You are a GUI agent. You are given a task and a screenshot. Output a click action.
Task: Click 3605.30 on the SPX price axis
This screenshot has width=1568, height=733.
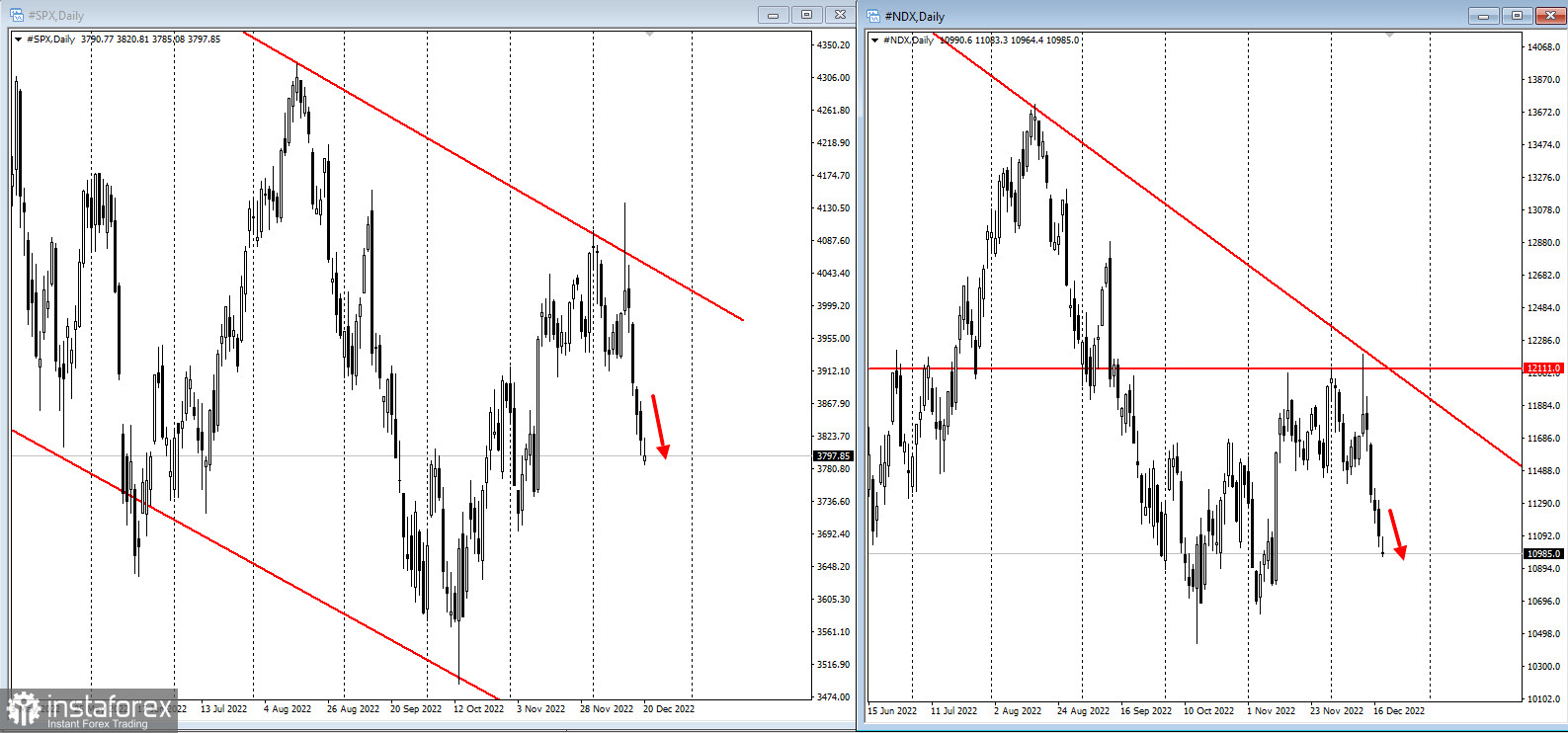[833, 600]
